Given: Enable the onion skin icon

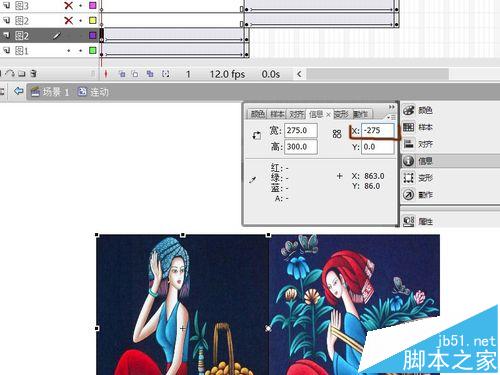Looking at the screenshot, I should point(122,74).
